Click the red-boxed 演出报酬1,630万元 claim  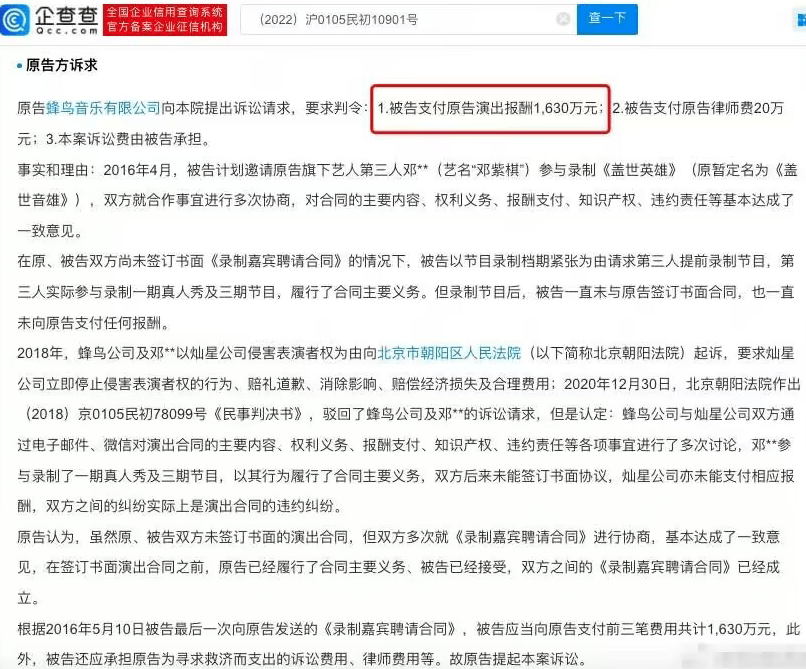point(490,109)
